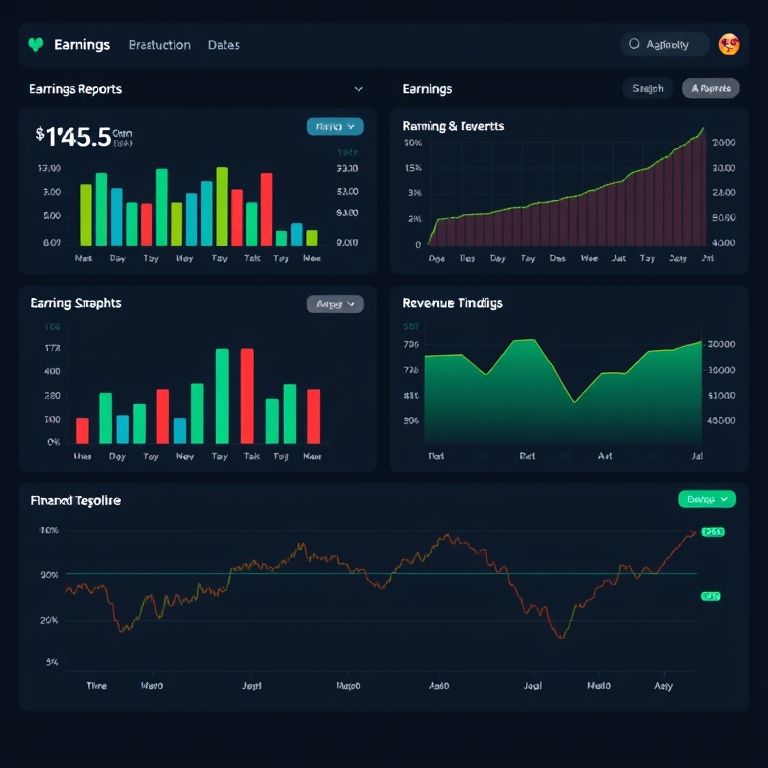Select the highlighted right toggle beside Earnings header

point(711,89)
